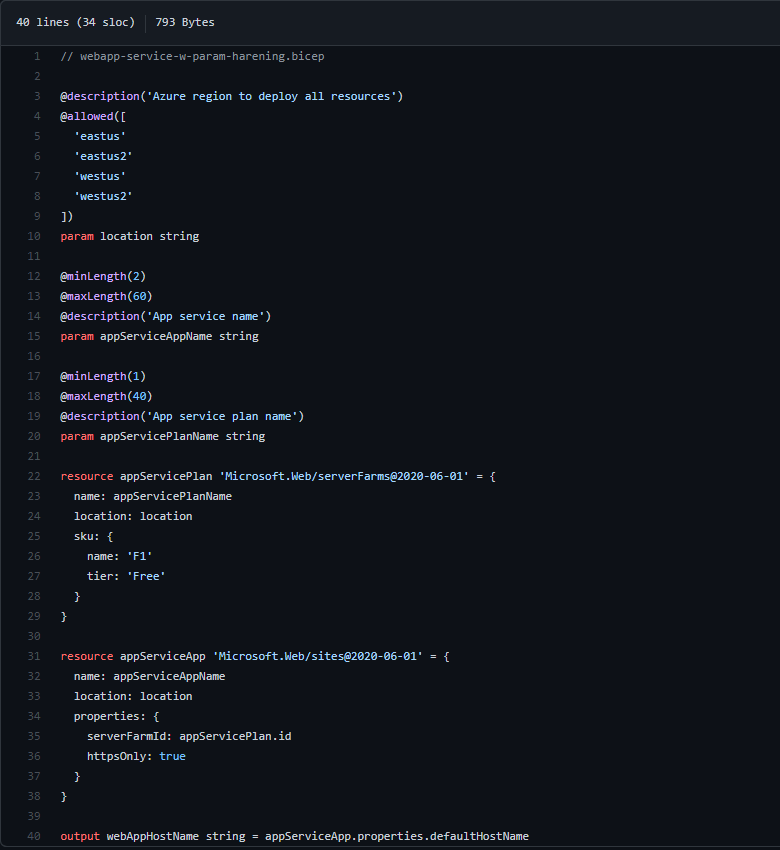Click the 'westus2' allowed value
This screenshot has height=850, width=780.
click(103, 196)
